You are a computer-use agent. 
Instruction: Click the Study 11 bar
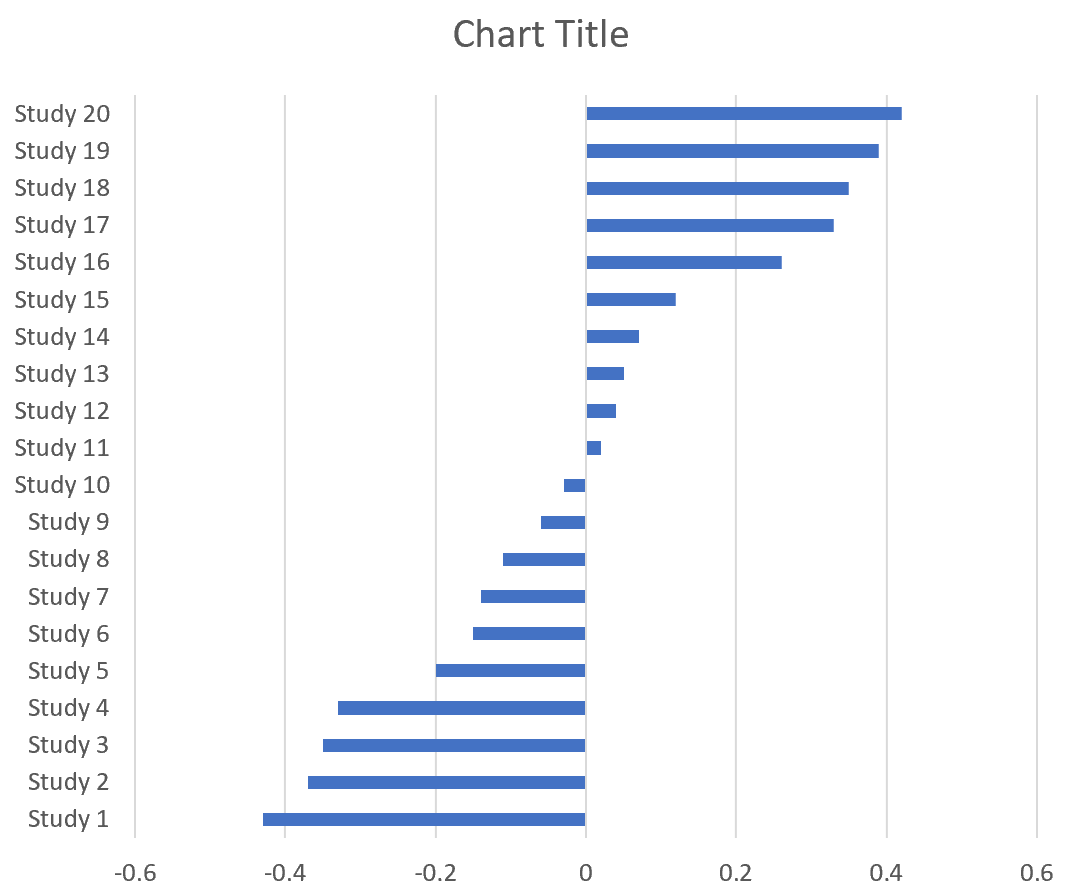[x=593, y=448]
